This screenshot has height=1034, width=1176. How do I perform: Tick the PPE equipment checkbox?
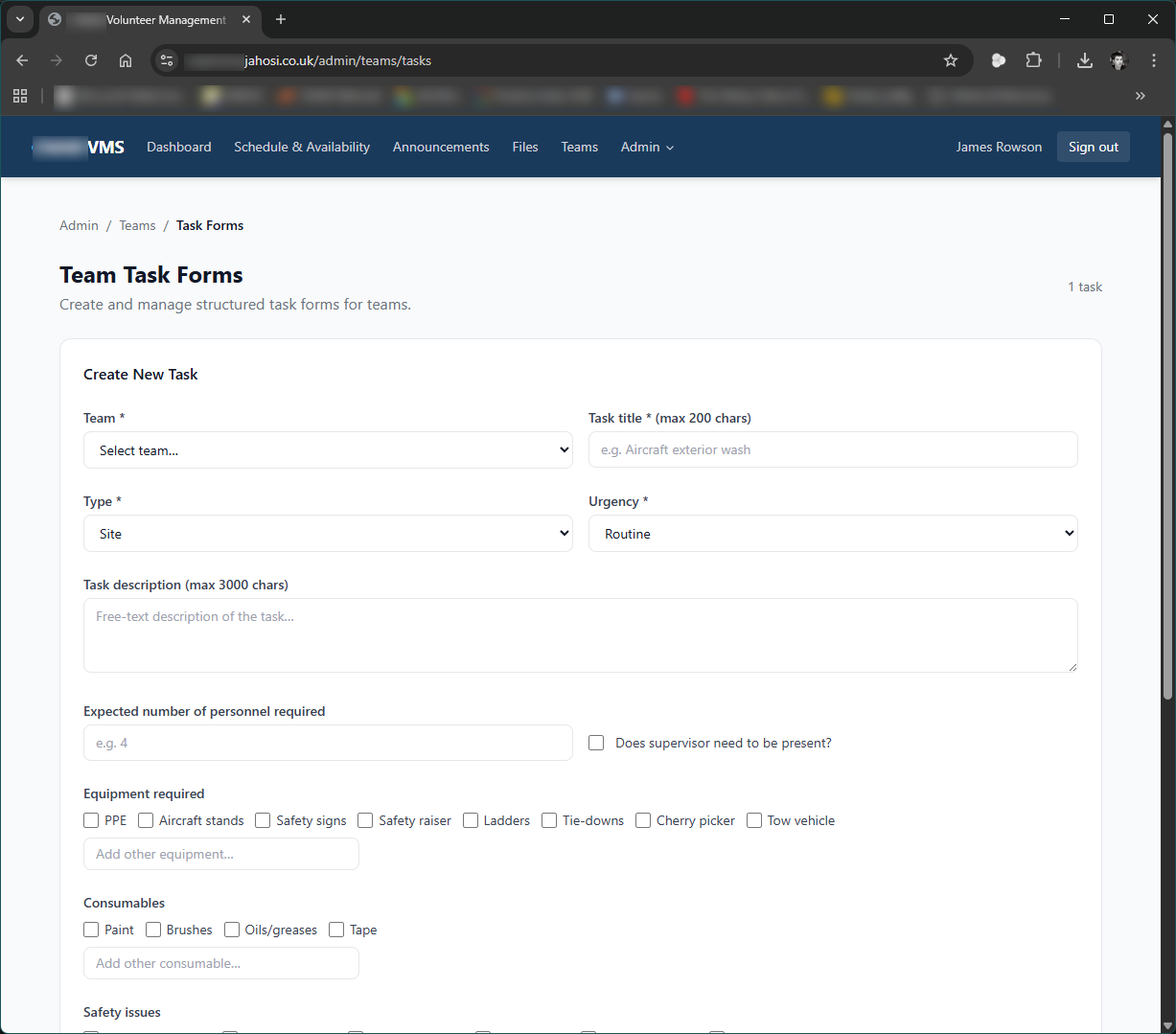91,820
